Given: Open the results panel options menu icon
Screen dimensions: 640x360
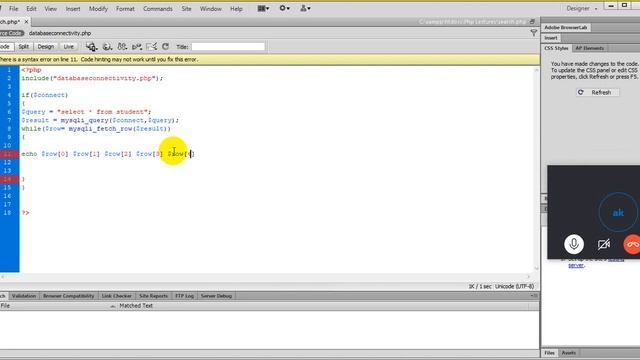Looking at the screenshot, I should point(534,296).
